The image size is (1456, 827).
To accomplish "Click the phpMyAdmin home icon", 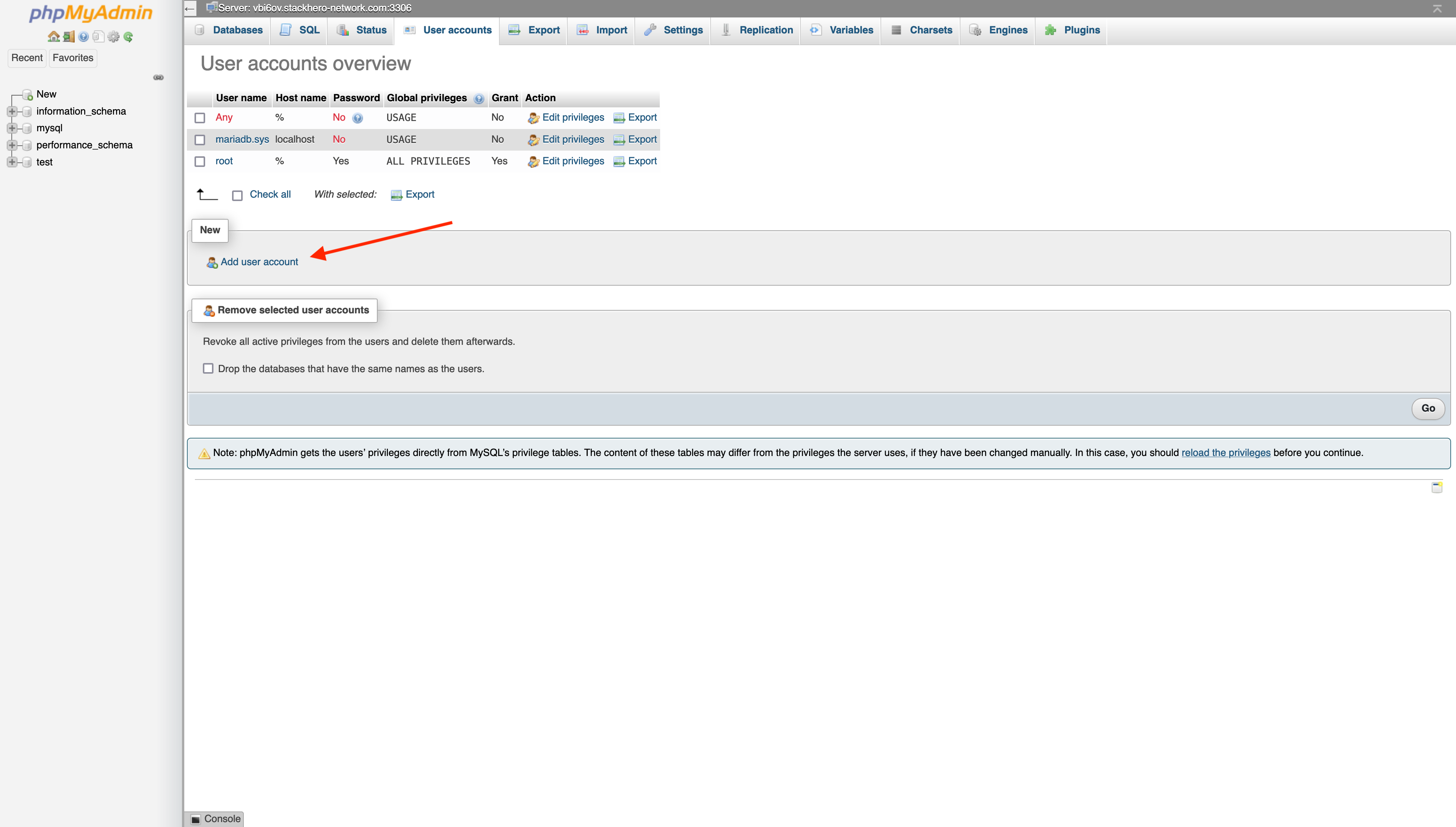I will (54, 36).
